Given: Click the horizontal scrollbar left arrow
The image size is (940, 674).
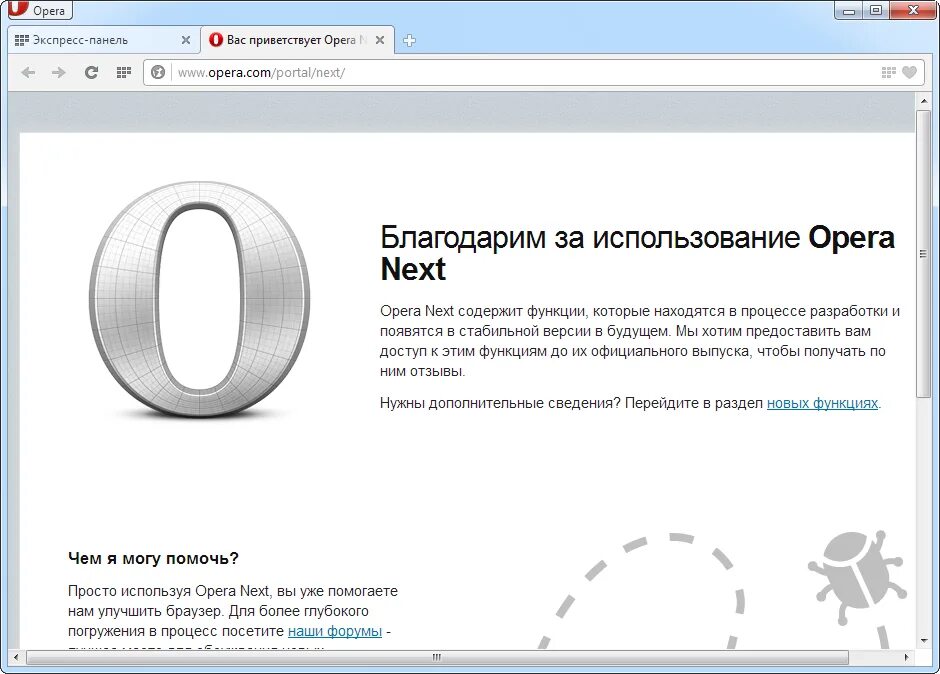Looking at the screenshot, I should point(16,657).
